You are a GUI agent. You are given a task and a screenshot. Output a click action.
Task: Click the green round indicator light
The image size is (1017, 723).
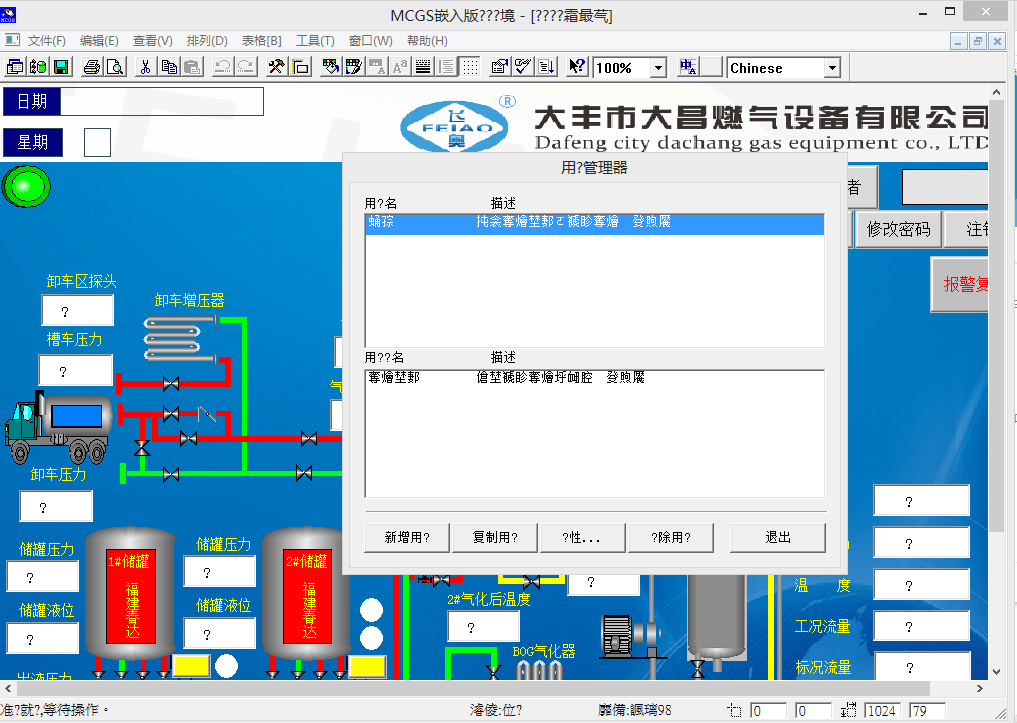(x=26, y=187)
